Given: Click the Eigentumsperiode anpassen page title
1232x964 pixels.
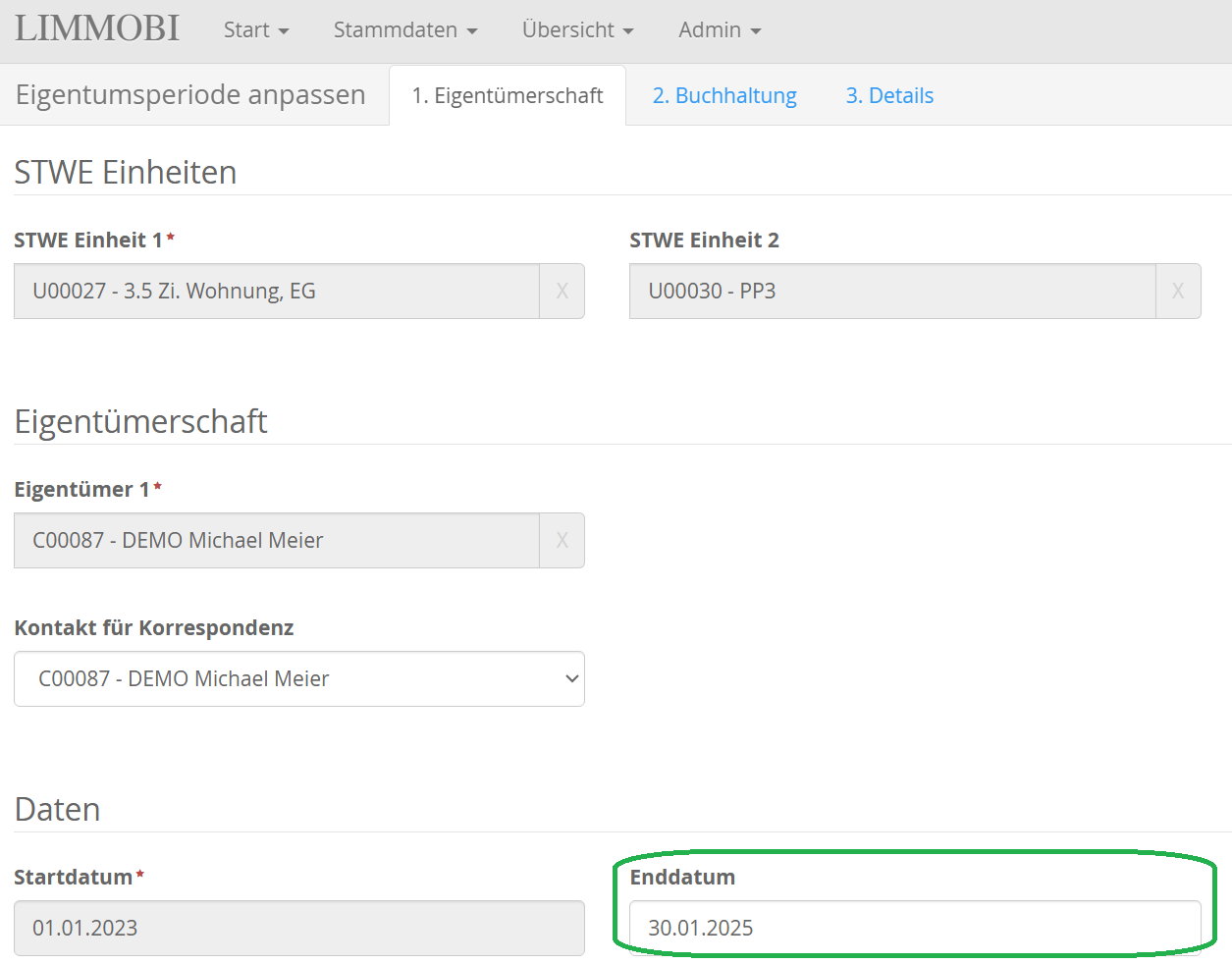Looking at the screenshot, I should coord(190,95).
